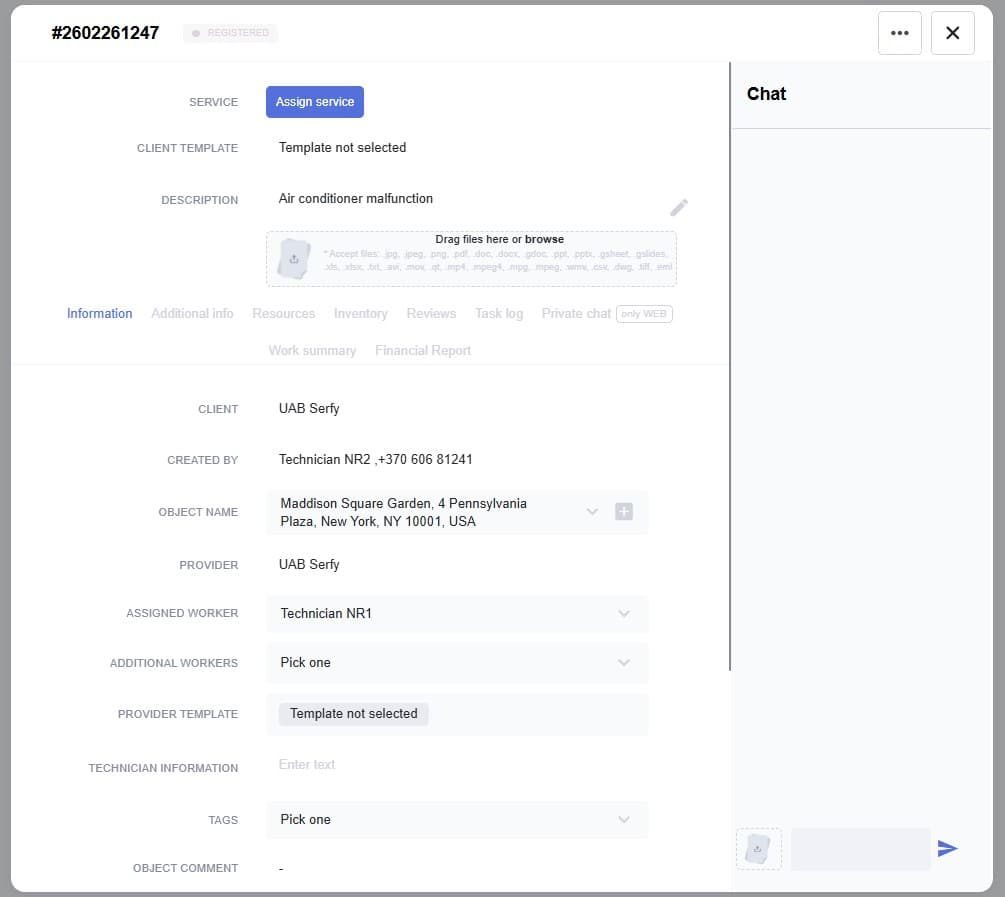Image resolution: width=1005 pixels, height=897 pixels.
Task: Open the Task log tab
Action: pos(499,314)
